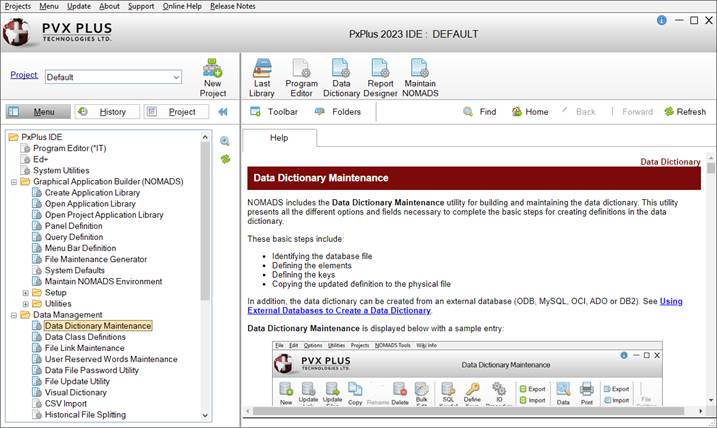Switch to the History panel view
The image size is (717, 428).
(107, 112)
